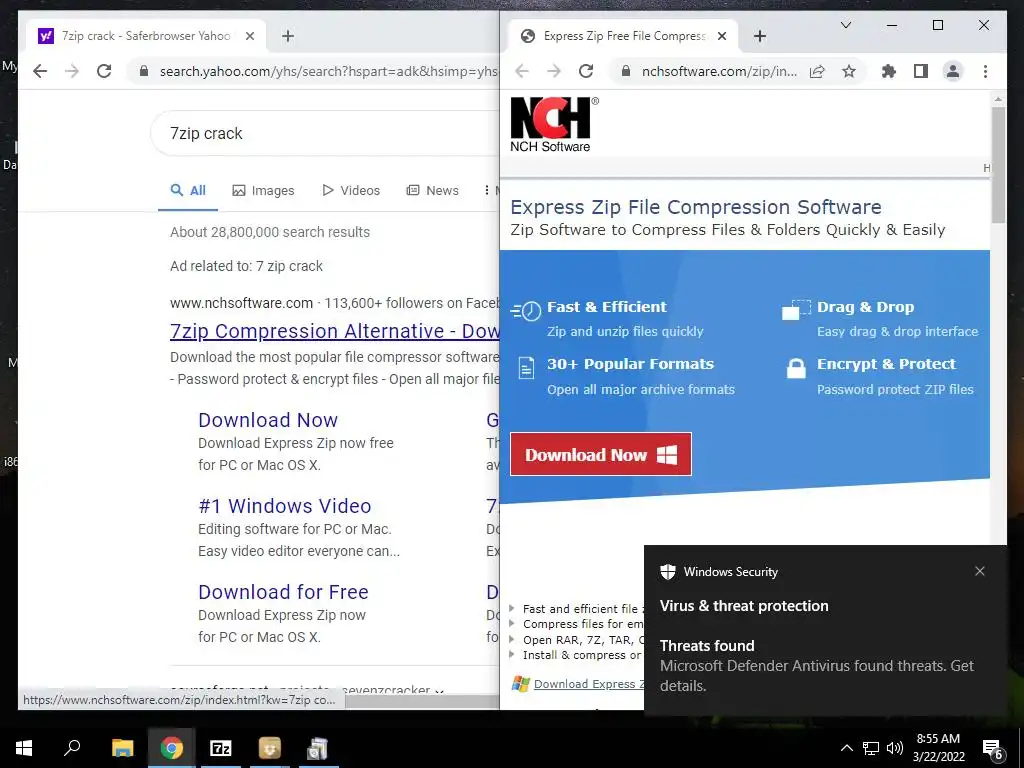Toggle Chrome side panel icon
Viewport: 1024px width, 768px height.
click(921, 71)
